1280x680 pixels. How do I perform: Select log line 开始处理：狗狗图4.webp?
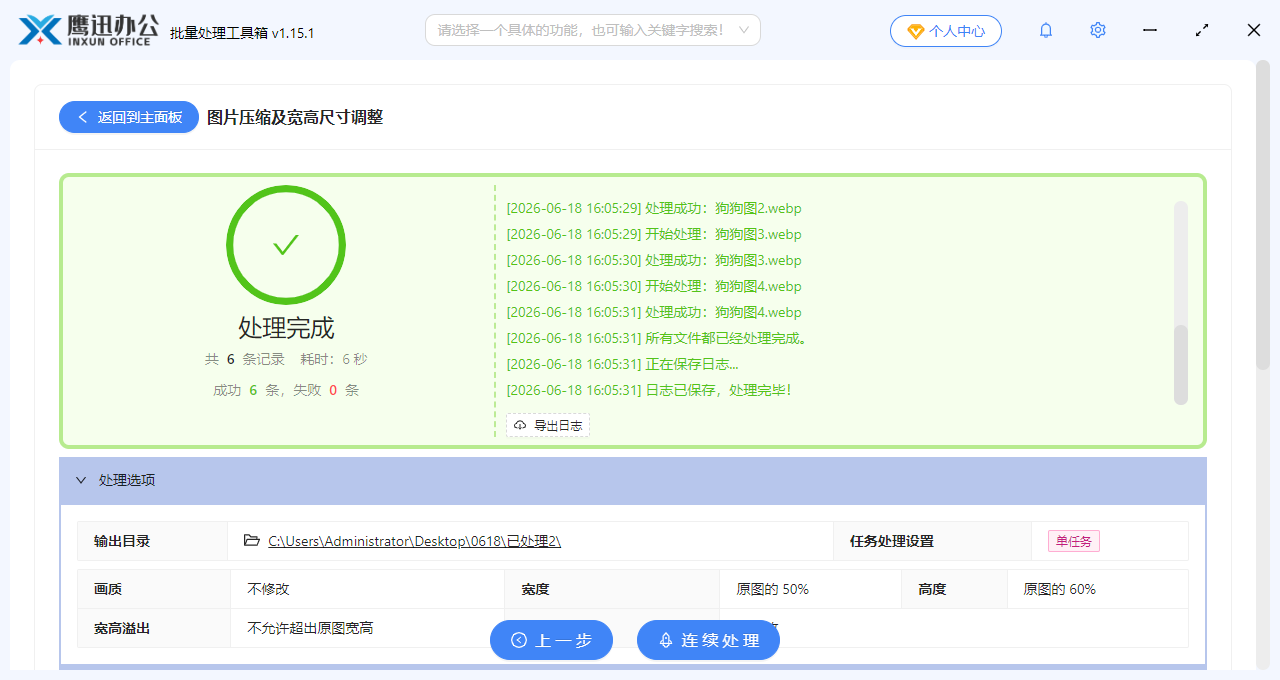[x=654, y=287]
